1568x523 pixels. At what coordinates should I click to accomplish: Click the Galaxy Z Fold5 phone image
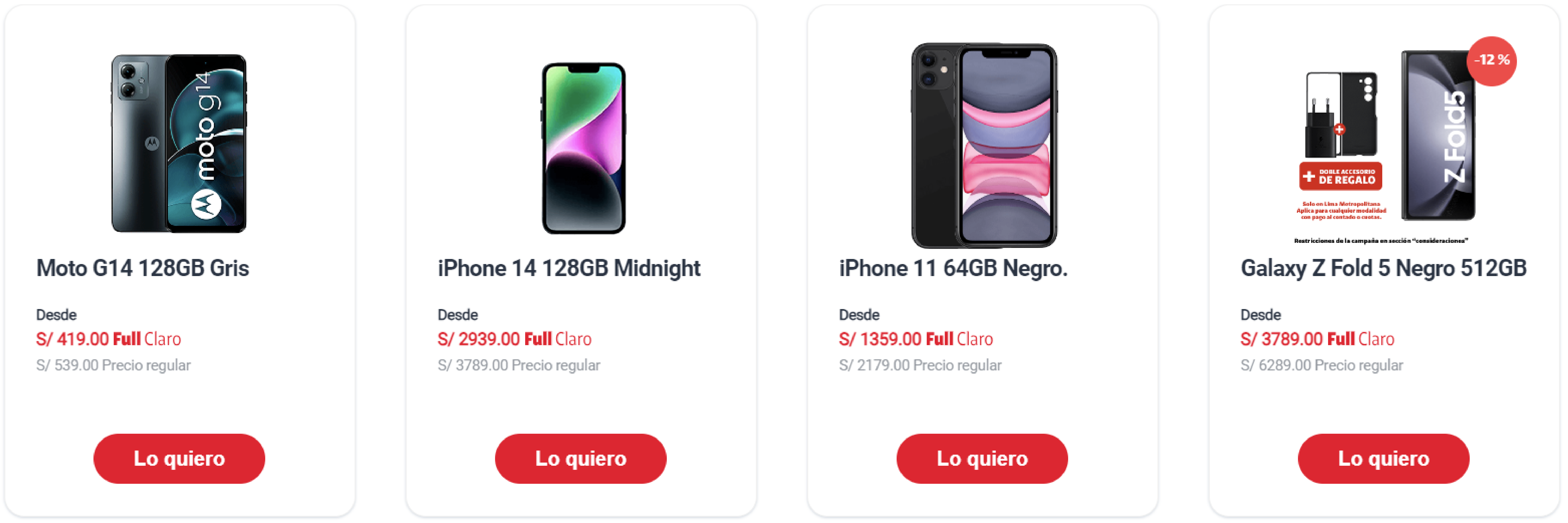click(1438, 135)
